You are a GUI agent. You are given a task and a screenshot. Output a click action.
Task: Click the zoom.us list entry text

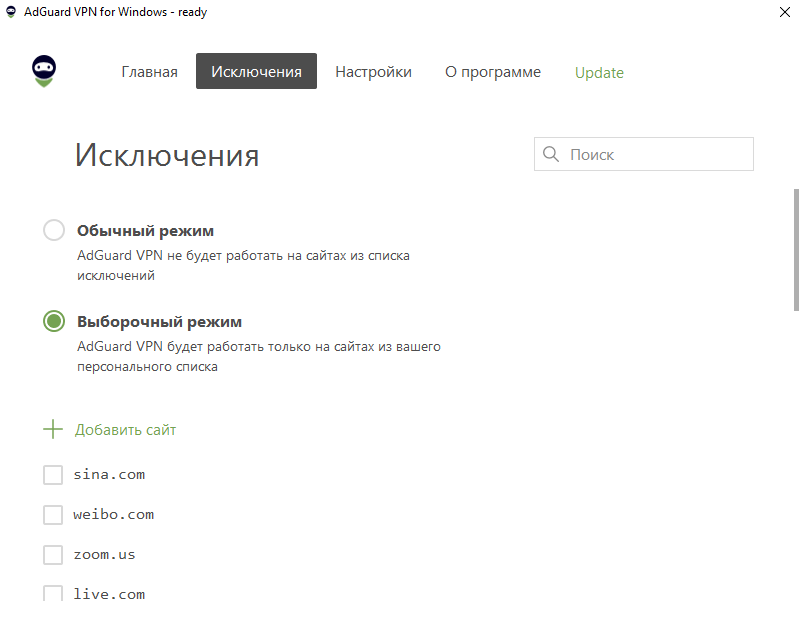tap(104, 555)
